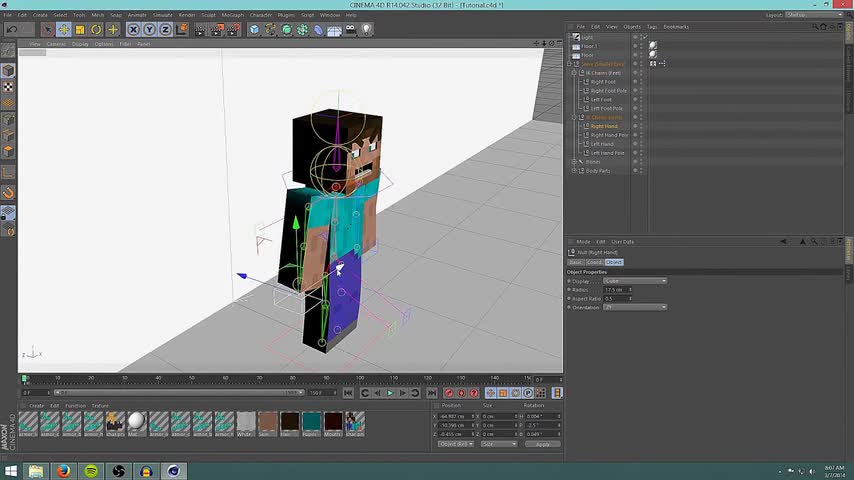Image resolution: width=854 pixels, height=480 pixels.
Task: Expand the Body Parts group
Action: [x=574, y=171]
